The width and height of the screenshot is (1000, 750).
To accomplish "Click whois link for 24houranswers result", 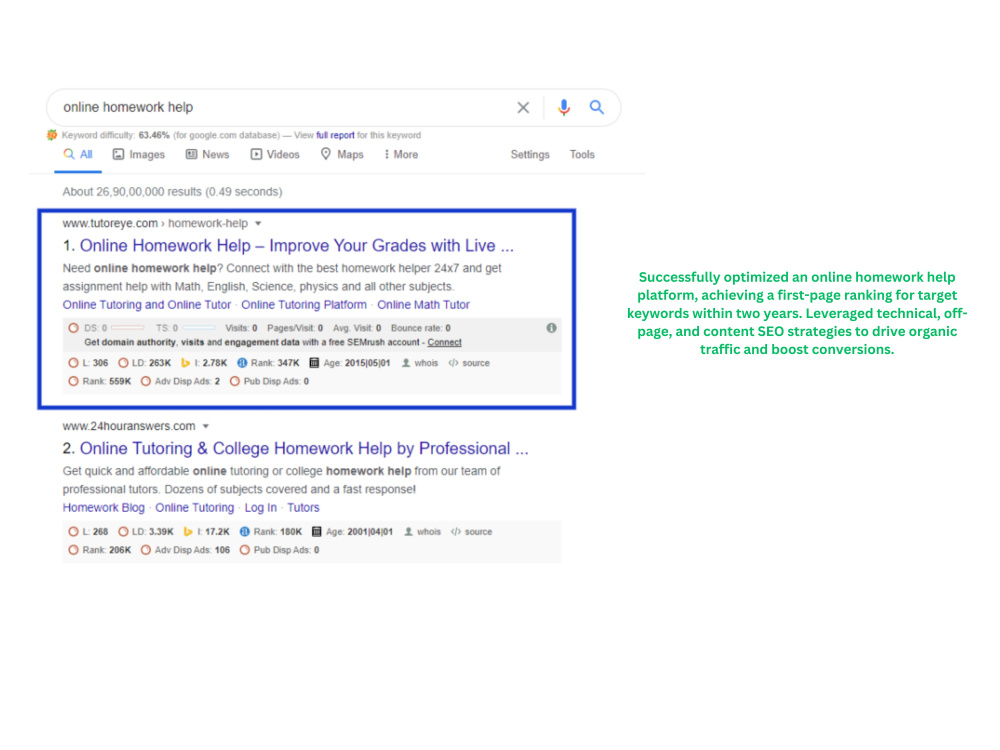I will [423, 532].
